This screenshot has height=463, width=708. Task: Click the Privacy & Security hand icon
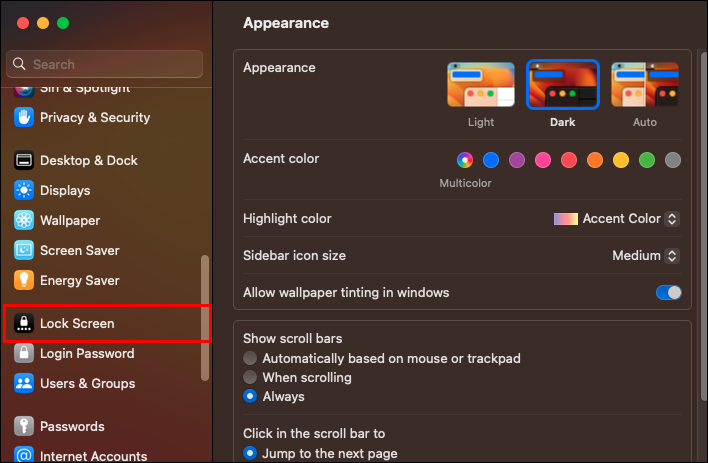point(24,117)
